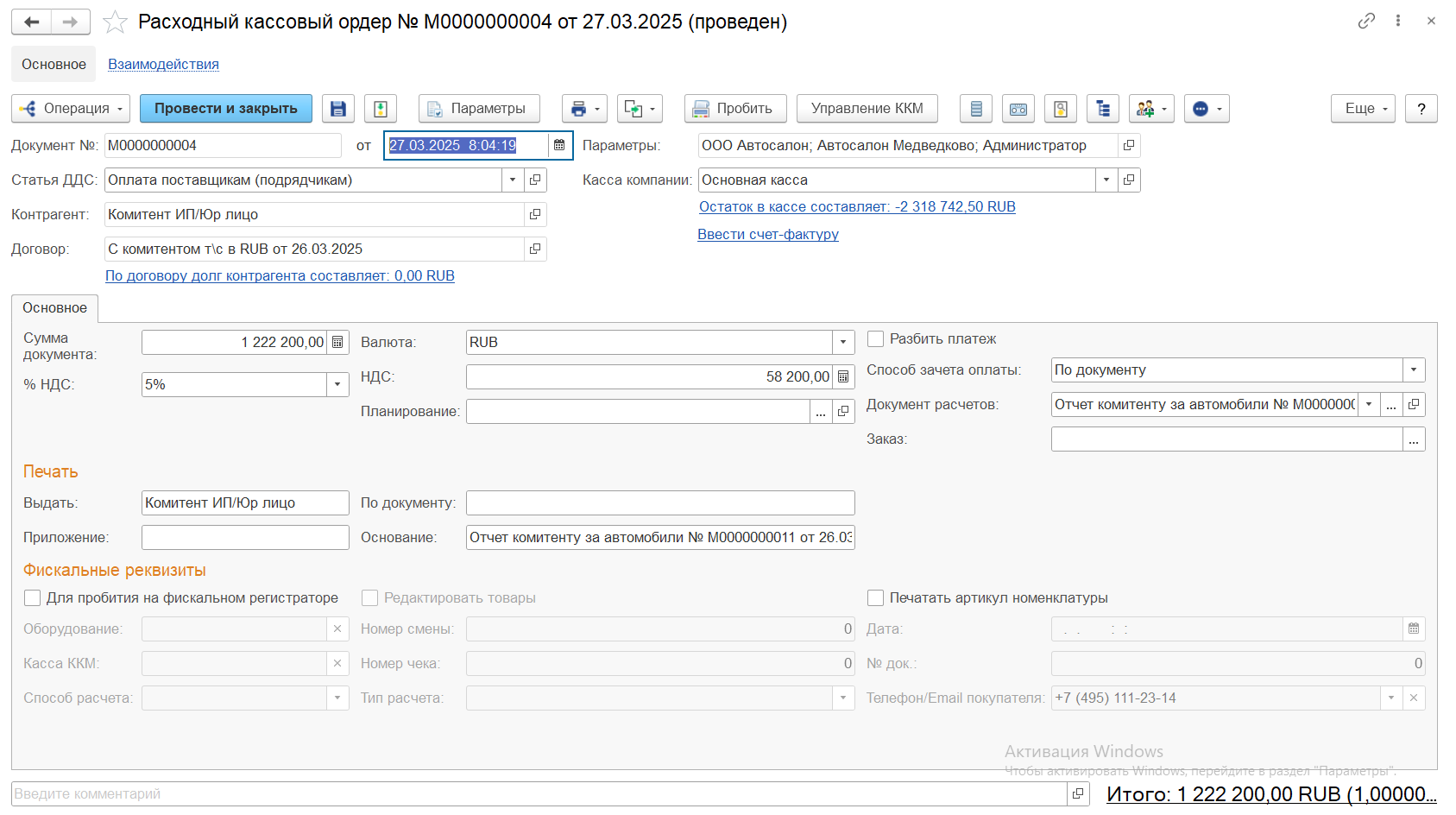Open calculator for Сумма документа

pyautogui.click(x=337, y=342)
